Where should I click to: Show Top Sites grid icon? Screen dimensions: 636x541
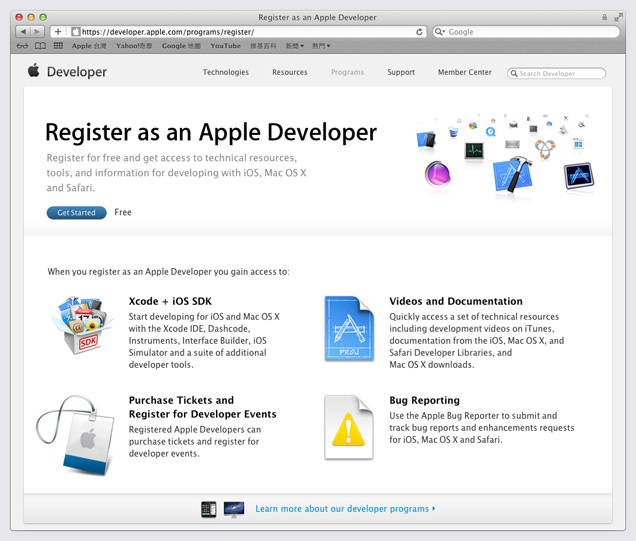tap(58, 45)
